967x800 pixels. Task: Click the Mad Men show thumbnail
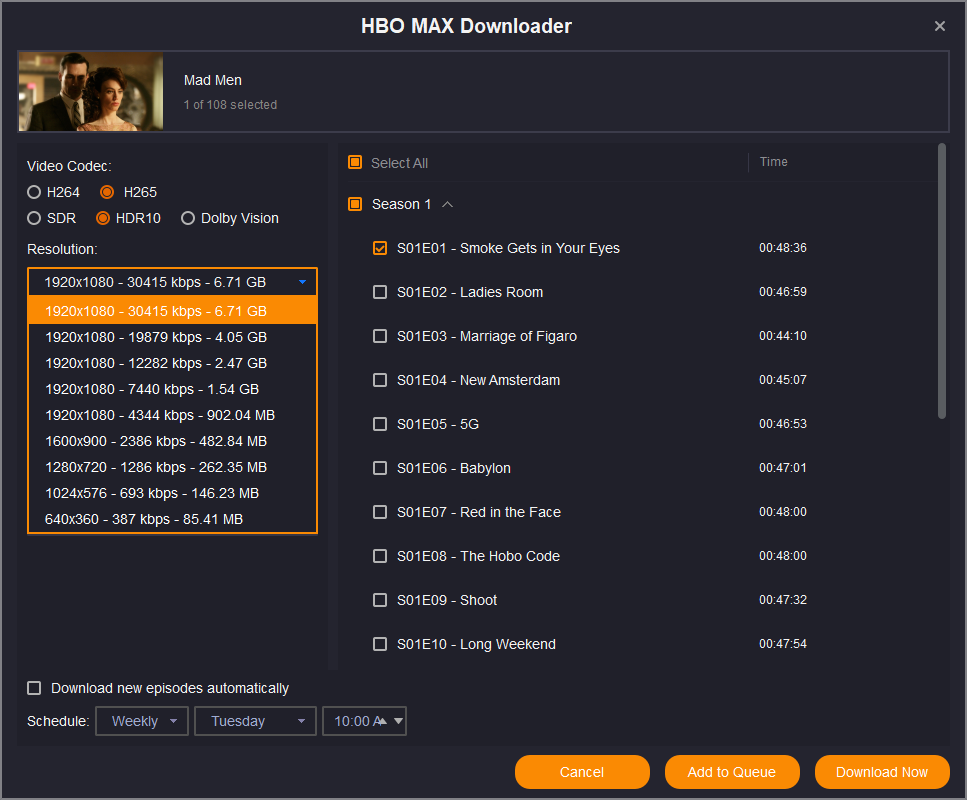coord(91,92)
